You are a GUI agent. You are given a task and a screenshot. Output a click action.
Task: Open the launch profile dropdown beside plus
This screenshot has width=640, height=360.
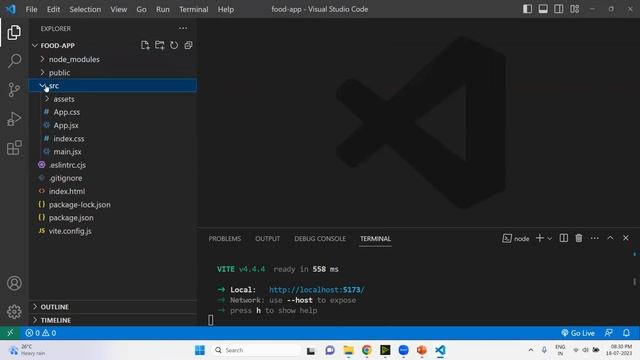[x=550, y=238]
